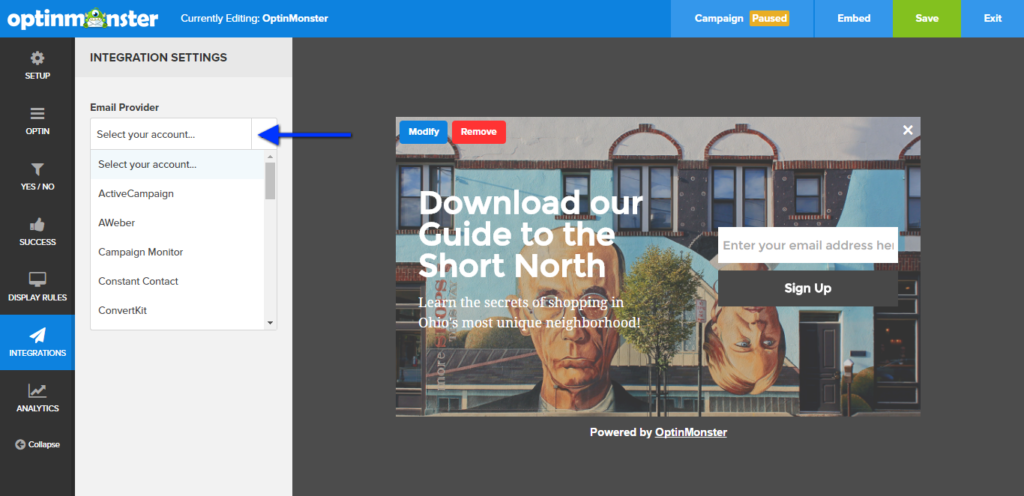Choose AWeber from the list
The image size is (1024, 496).
[177, 223]
